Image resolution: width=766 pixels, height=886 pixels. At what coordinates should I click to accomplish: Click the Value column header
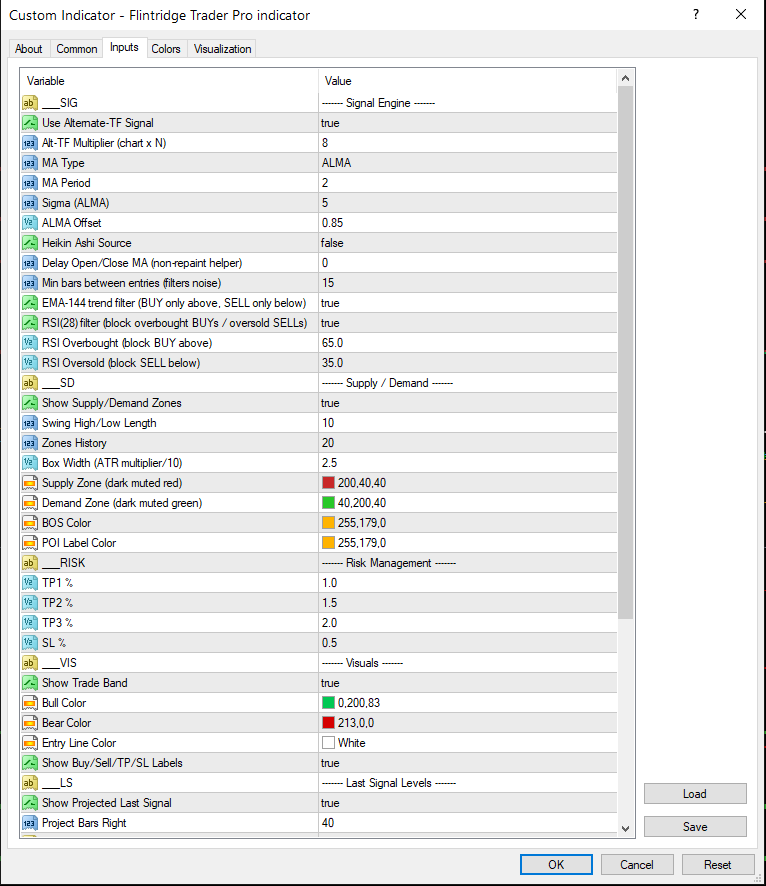[468, 81]
